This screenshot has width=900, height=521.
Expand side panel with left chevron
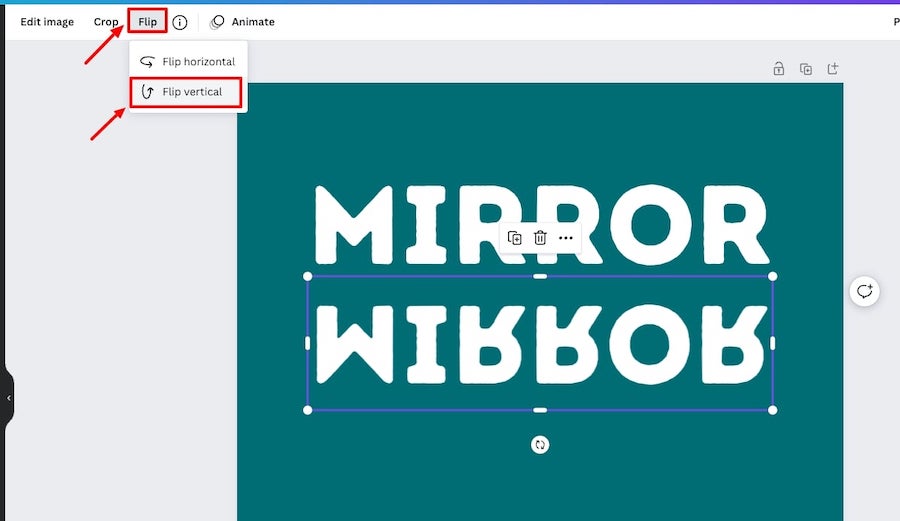(x=9, y=398)
